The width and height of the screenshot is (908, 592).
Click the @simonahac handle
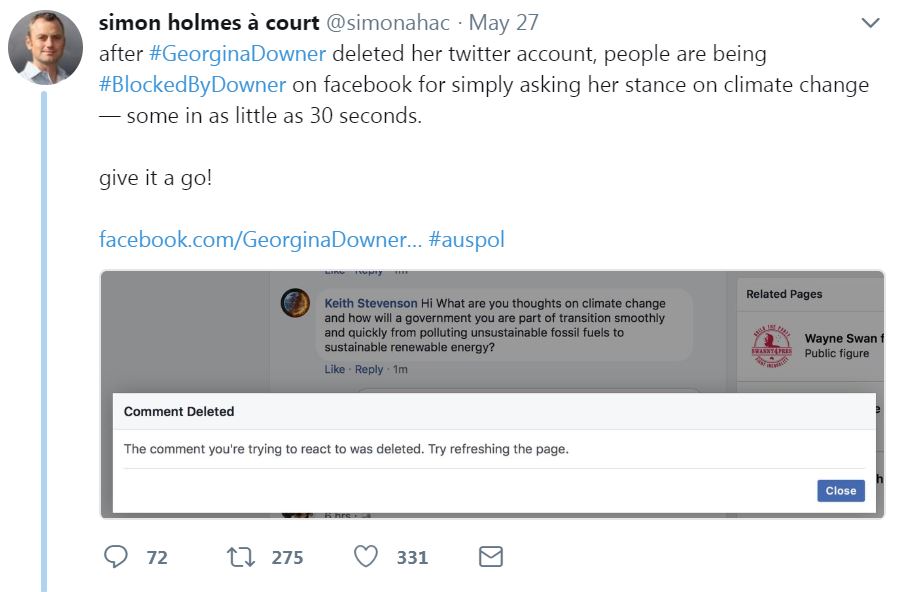coord(392,23)
